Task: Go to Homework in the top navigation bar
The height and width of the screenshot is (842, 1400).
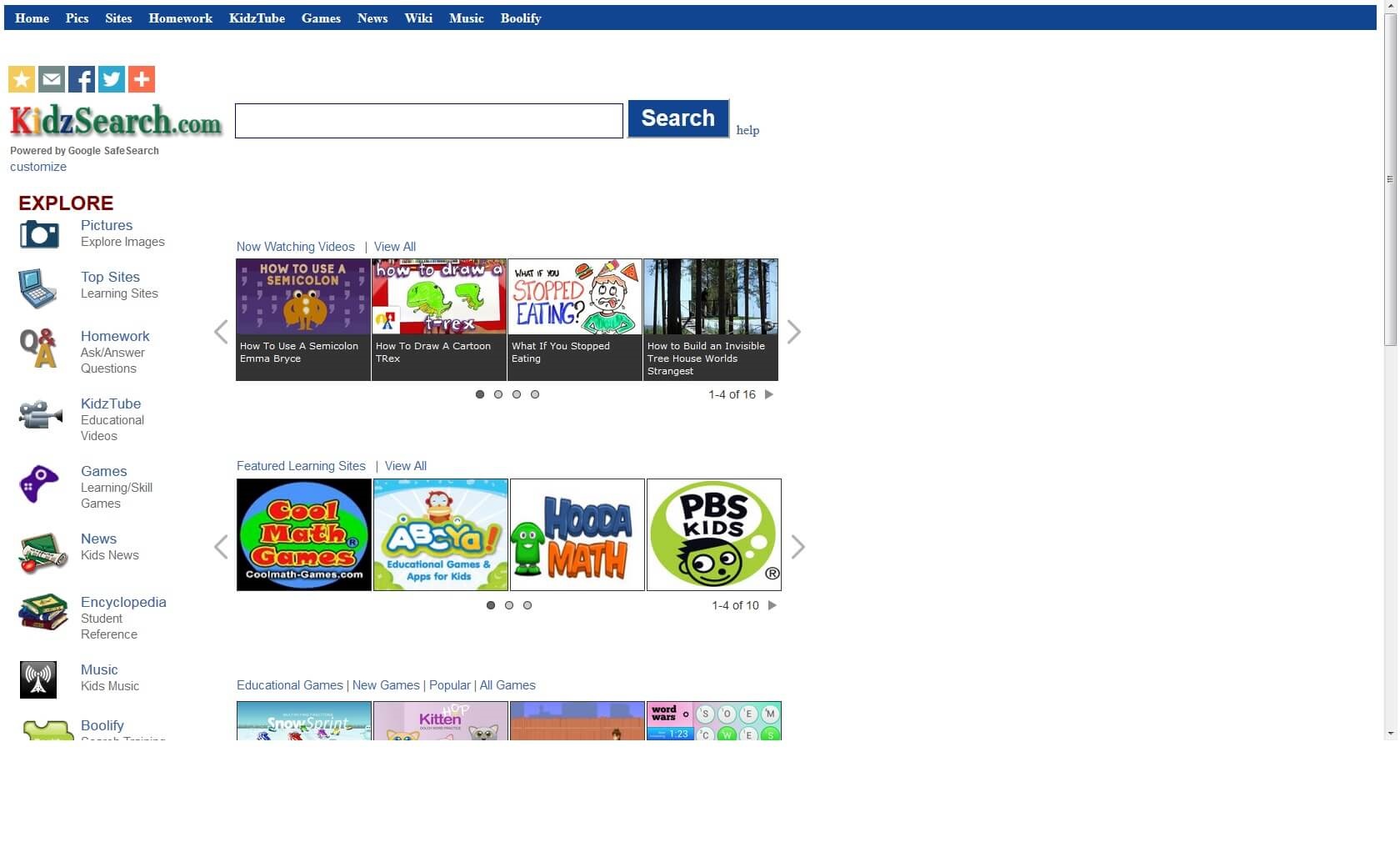Action: click(181, 18)
